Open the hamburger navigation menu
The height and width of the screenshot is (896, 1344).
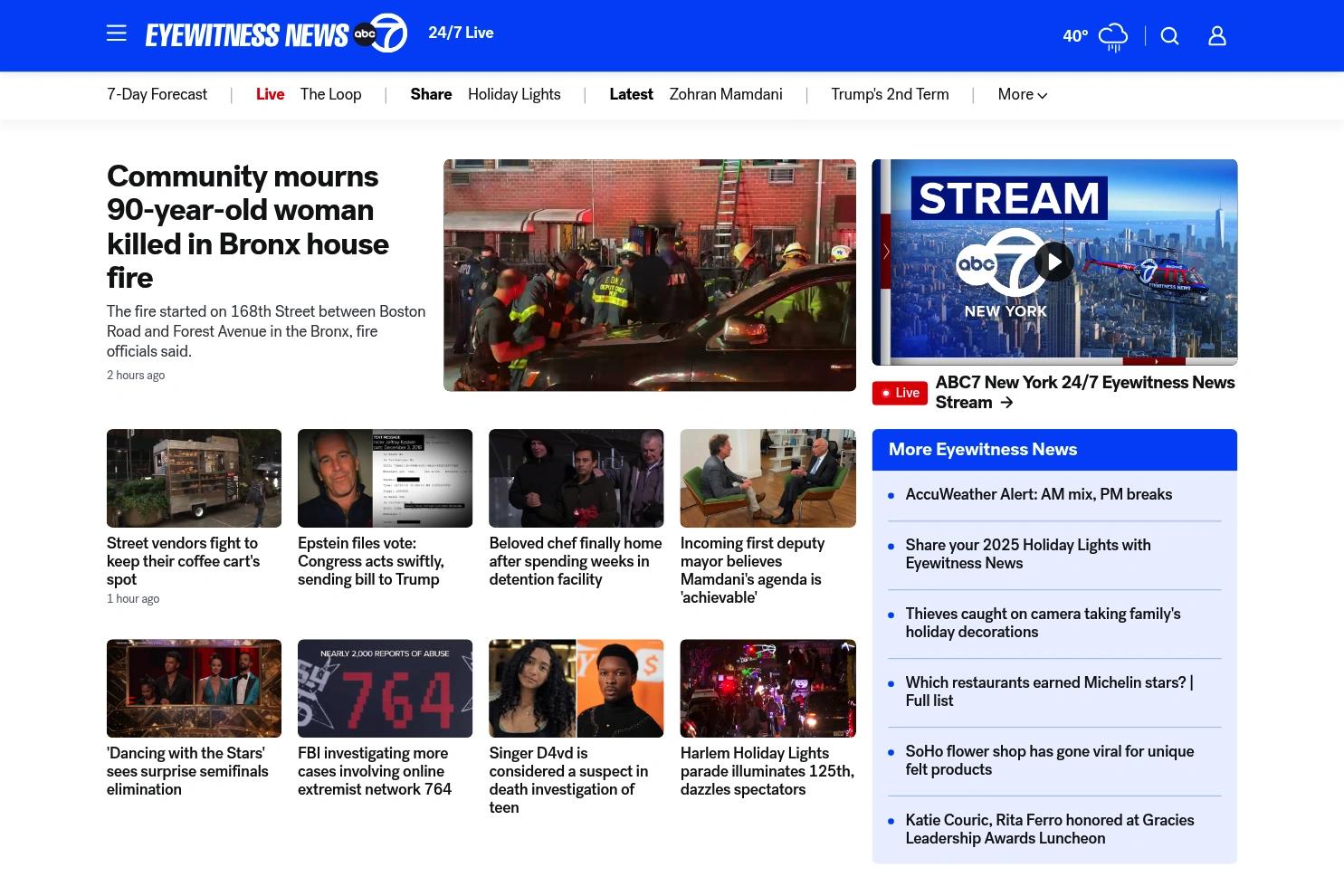point(116,33)
